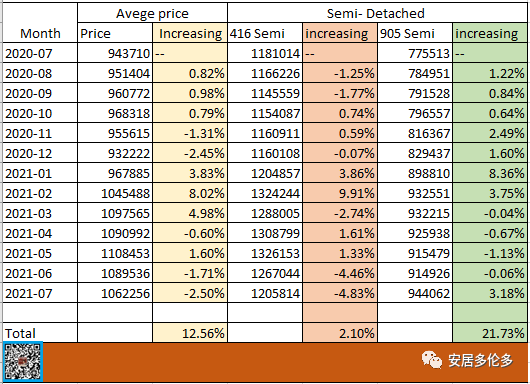530x384 pixels.
Task: Select the Semi- Detached header cell
Action: (x=376, y=13)
